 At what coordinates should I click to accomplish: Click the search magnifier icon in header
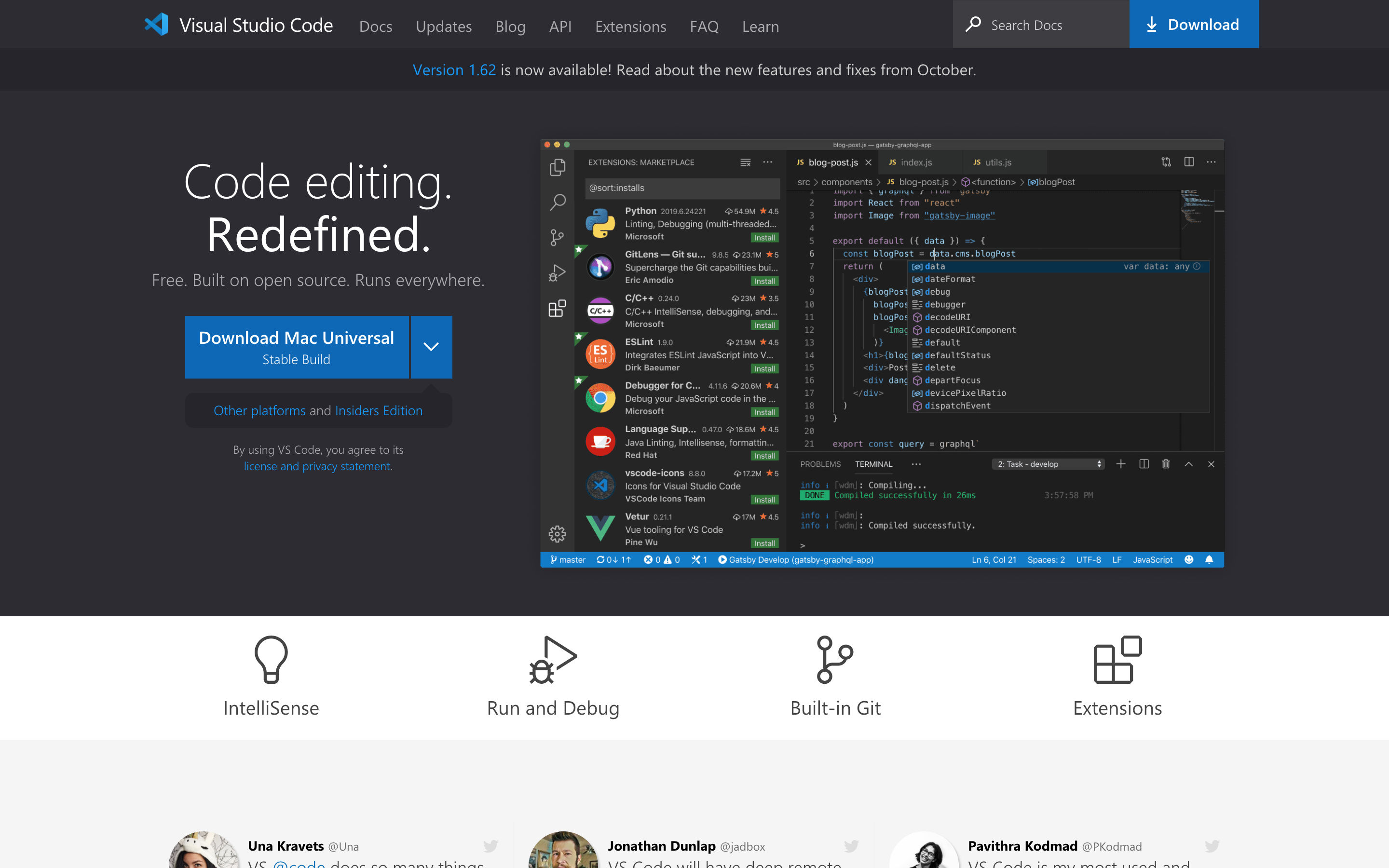[x=973, y=24]
